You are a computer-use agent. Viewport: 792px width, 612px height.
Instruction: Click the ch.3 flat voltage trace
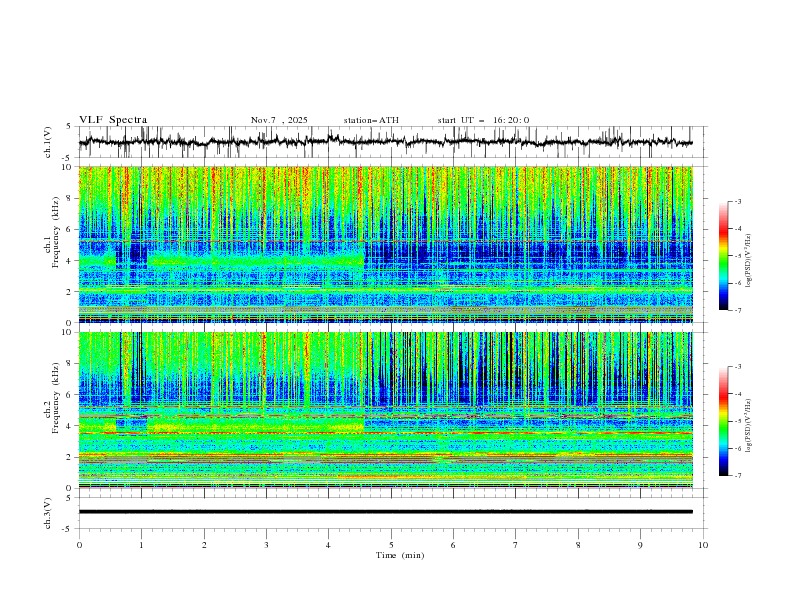pos(385,512)
